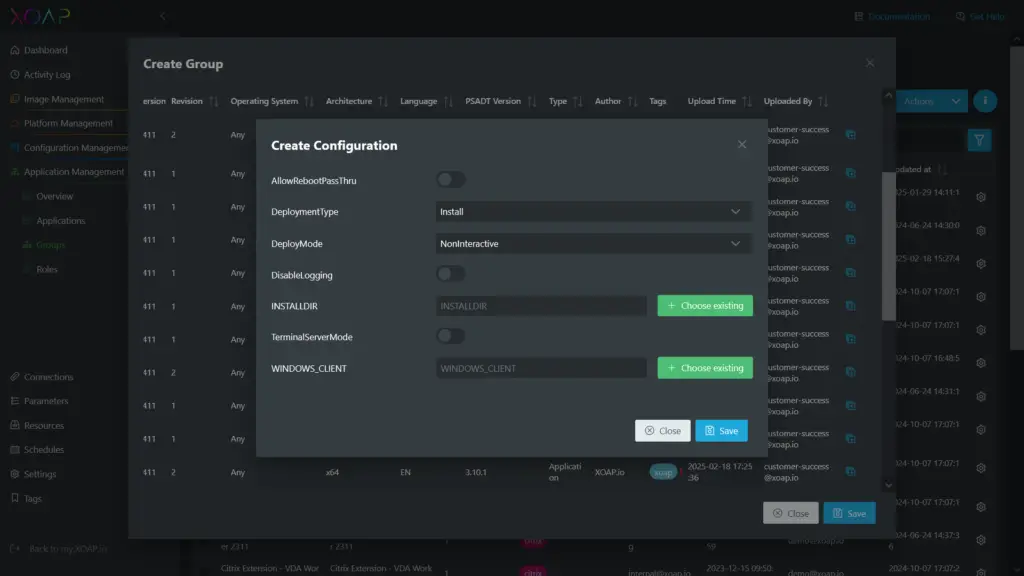Open the table filter icon
Screen dimensions: 1024x576
(x=979, y=140)
